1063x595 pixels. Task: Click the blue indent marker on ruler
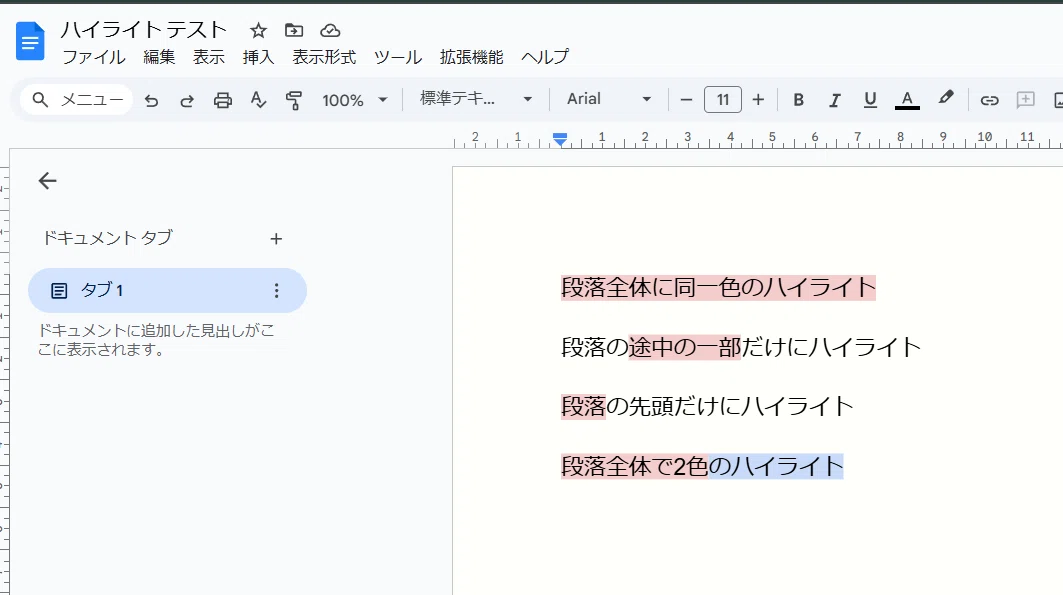(x=560, y=140)
